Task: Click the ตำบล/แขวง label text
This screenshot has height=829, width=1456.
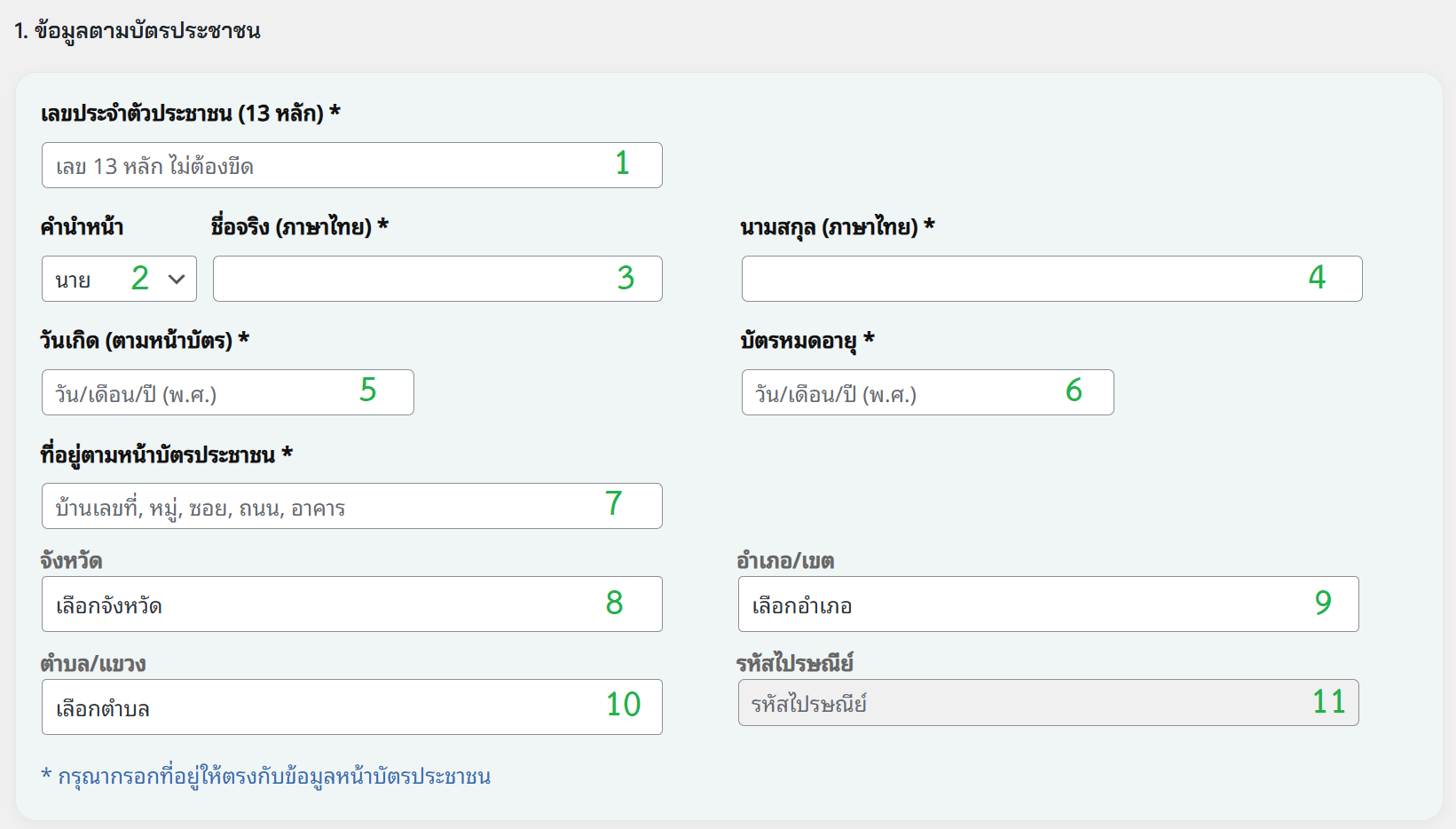Action: coord(92,664)
